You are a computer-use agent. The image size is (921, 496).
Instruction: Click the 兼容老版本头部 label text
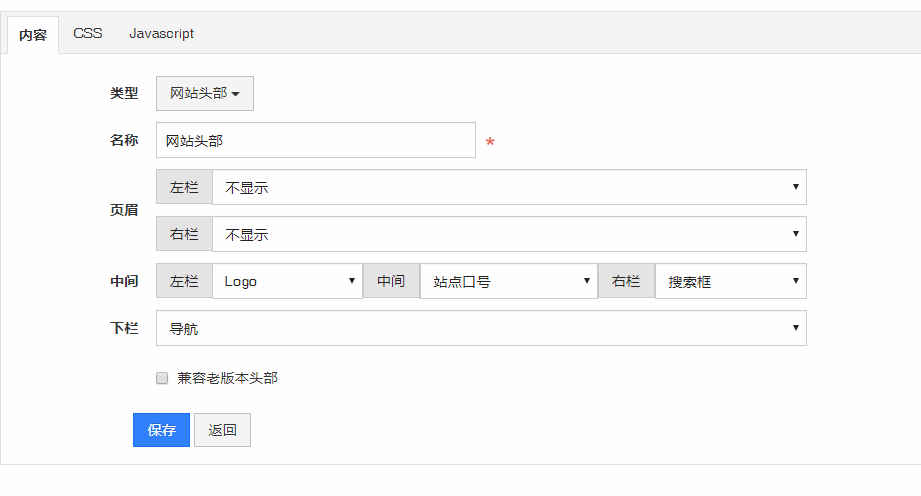pos(227,378)
